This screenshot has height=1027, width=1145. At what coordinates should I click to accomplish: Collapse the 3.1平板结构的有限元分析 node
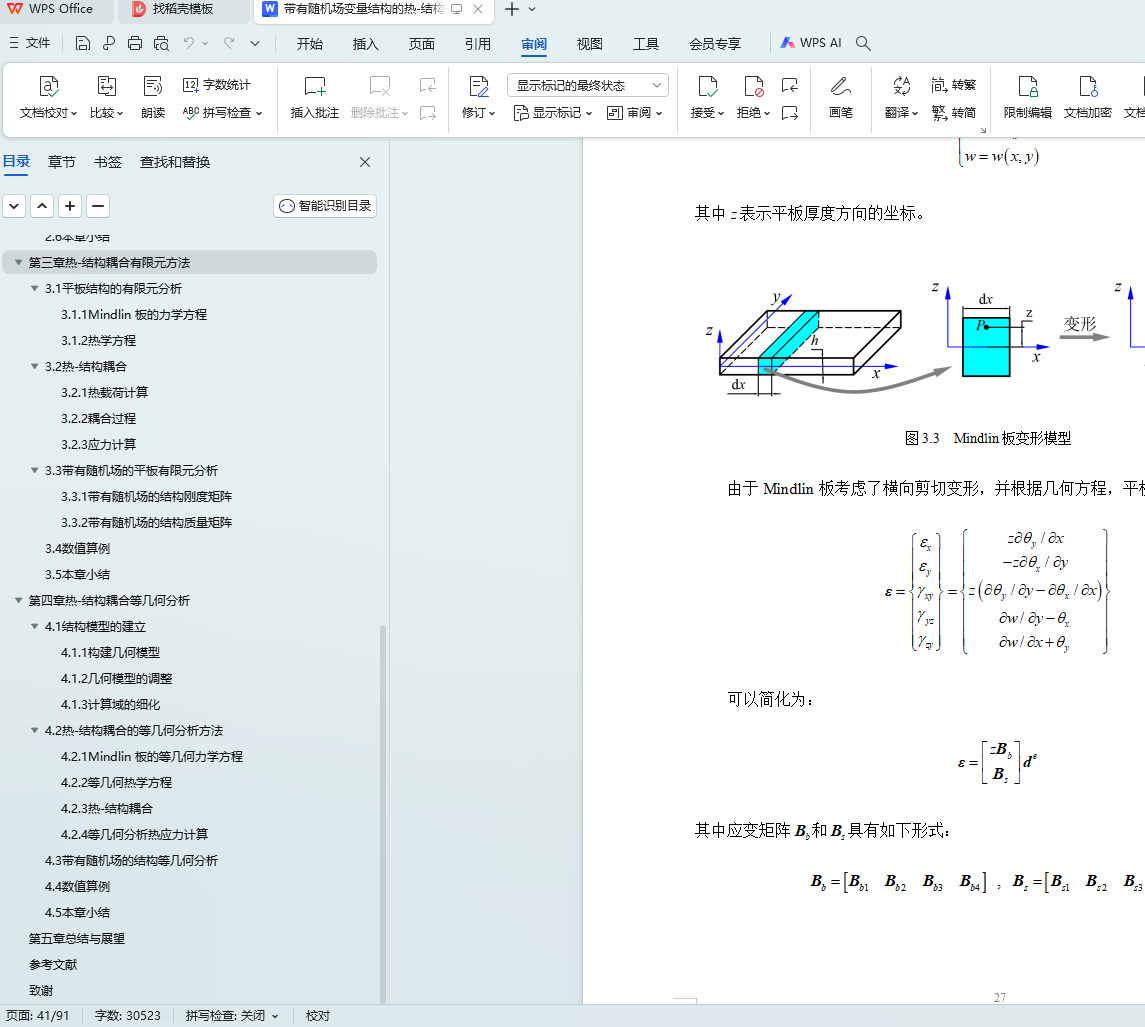pyautogui.click(x=34, y=289)
